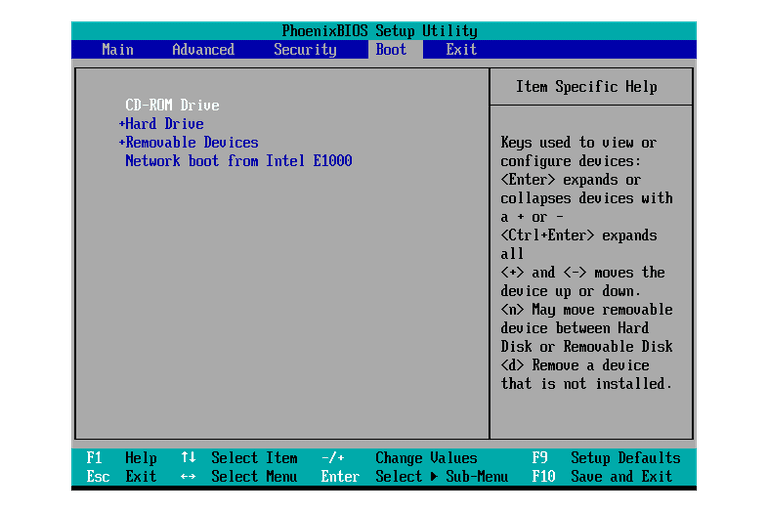
Task: Click the left-right arrows Select Menu hint
Action: point(239,476)
